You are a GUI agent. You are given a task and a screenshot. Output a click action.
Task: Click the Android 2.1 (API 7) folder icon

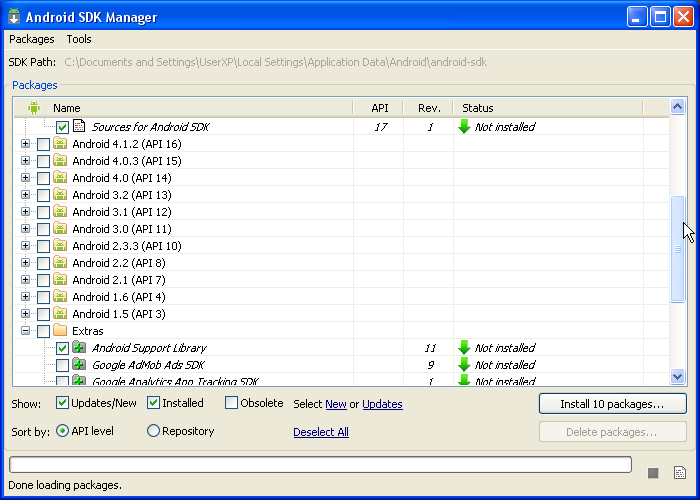(x=60, y=279)
